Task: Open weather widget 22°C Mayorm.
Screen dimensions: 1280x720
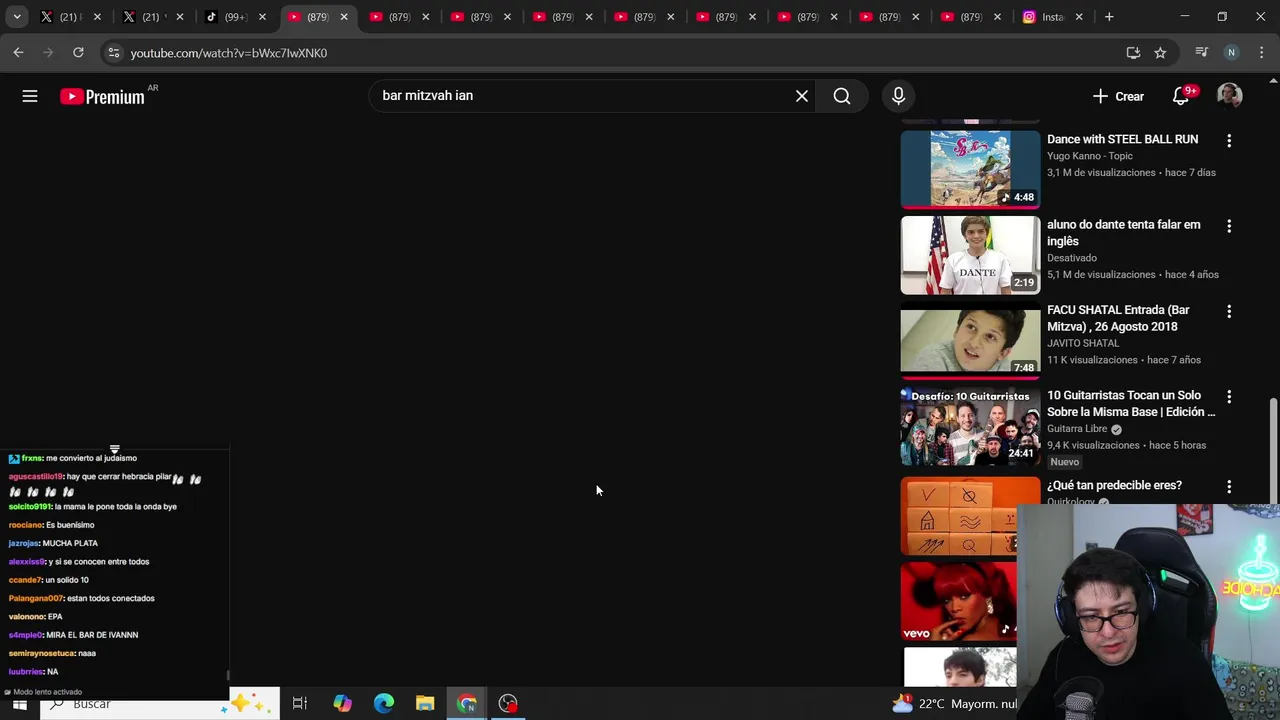Action: [x=954, y=704]
